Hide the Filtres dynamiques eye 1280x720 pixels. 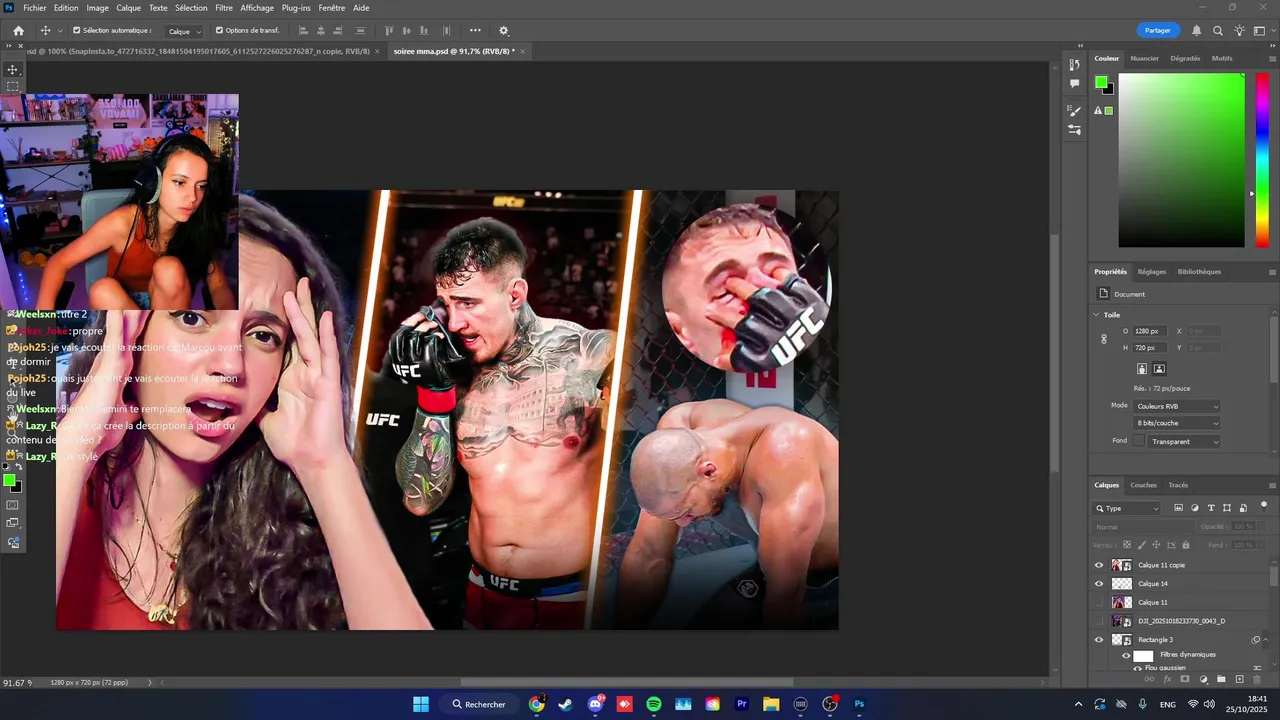[1126, 655]
